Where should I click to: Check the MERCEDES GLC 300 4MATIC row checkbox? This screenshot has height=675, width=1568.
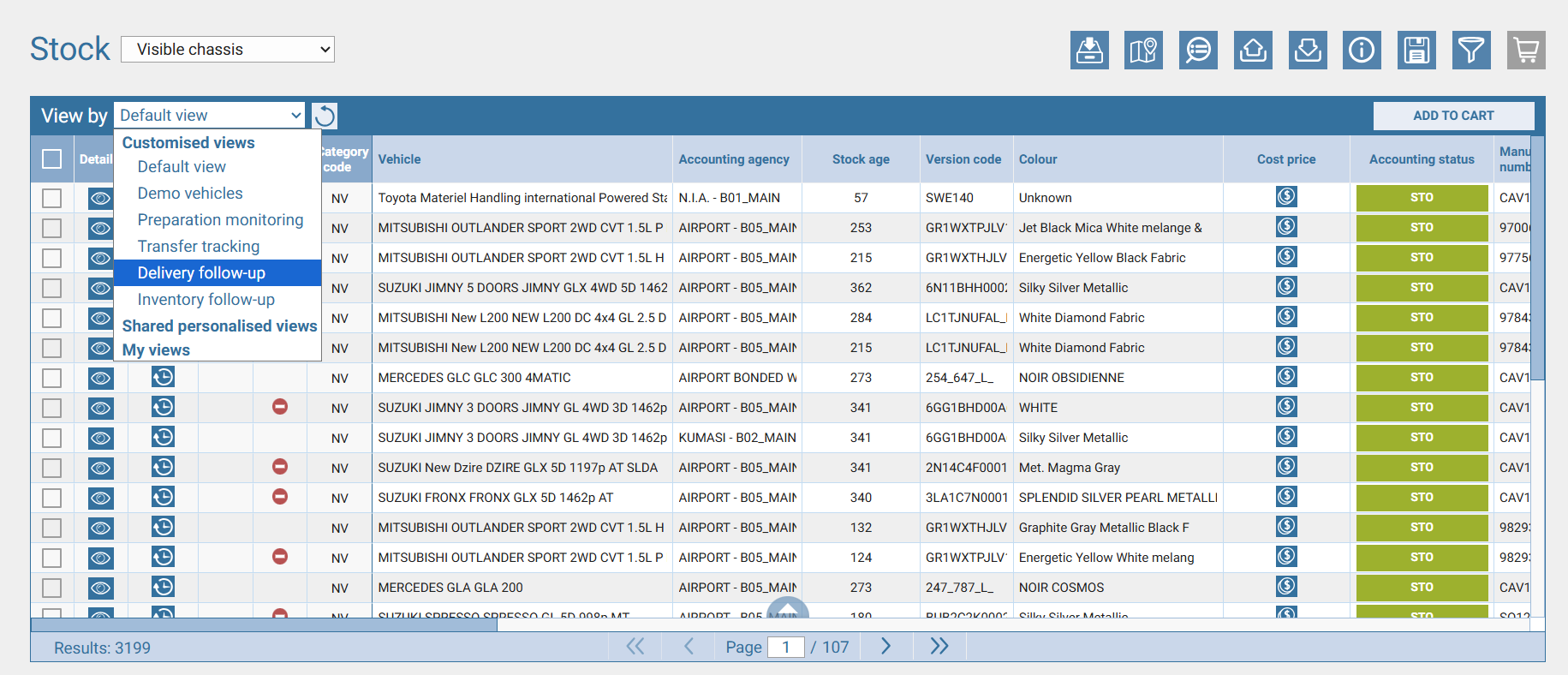pyautogui.click(x=51, y=378)
